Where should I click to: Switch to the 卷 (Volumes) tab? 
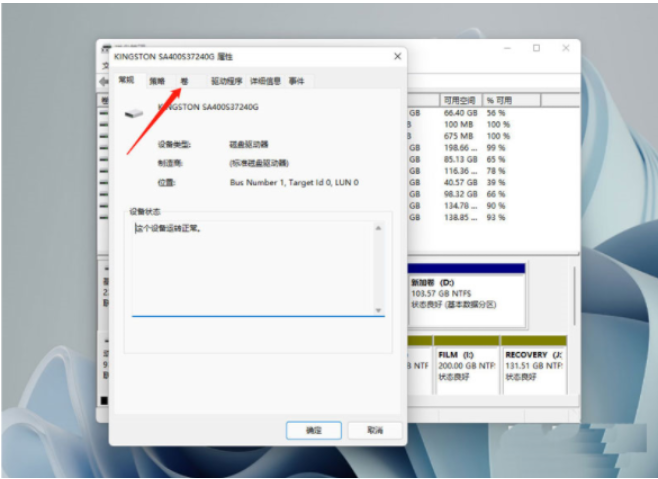[x=184, y=81]
